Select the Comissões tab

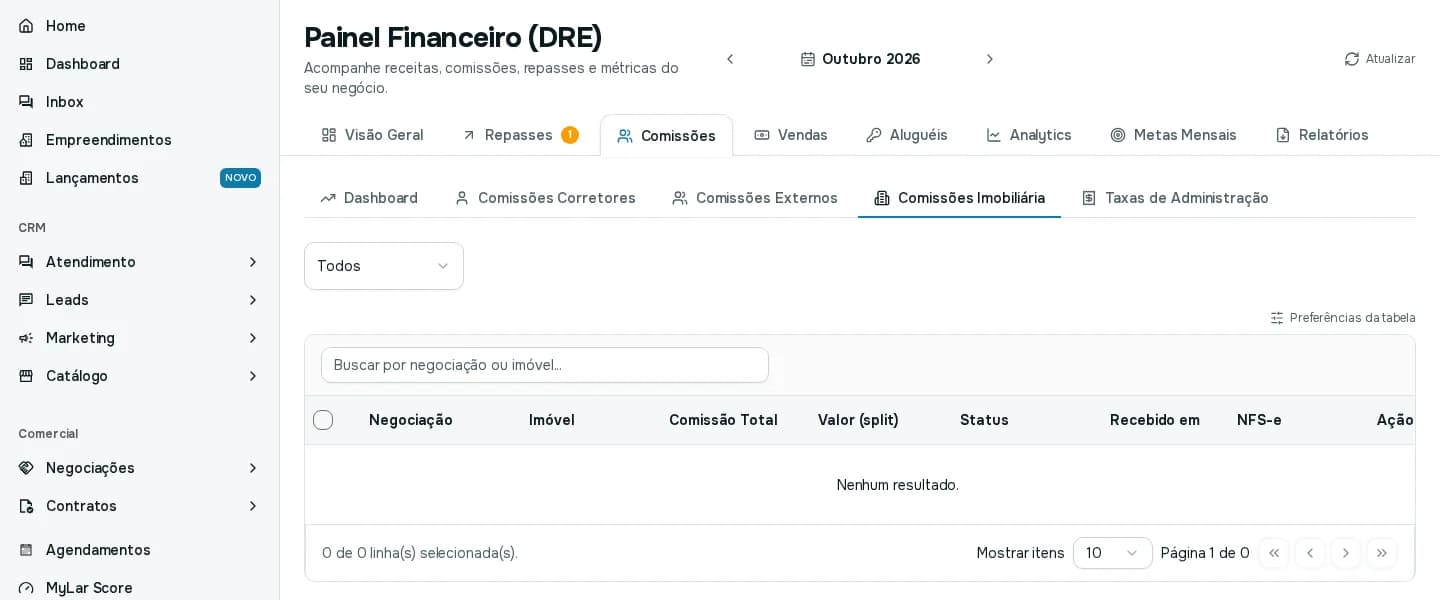pyautogui.click(x=667, y=136)
